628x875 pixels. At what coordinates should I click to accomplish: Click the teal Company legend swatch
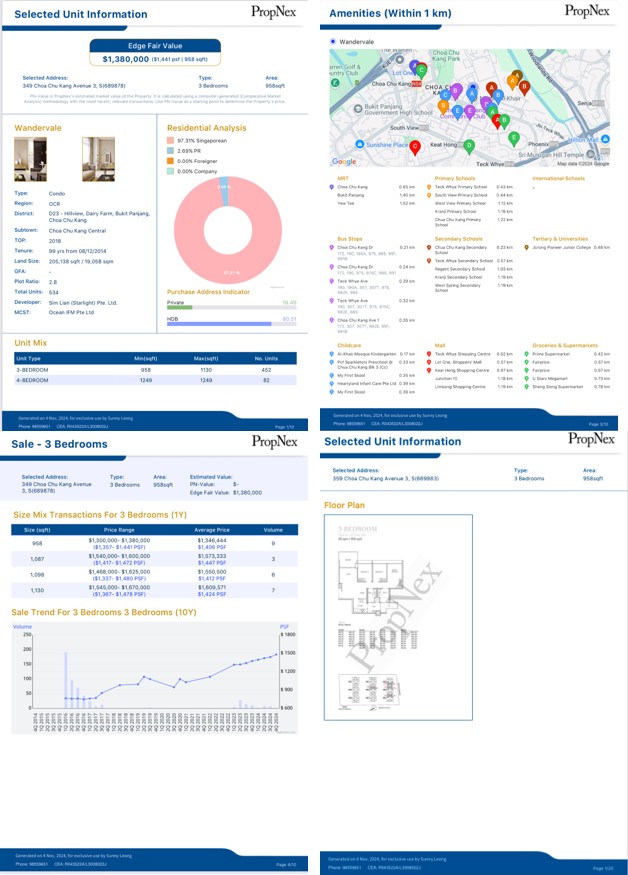pos(170,171)
